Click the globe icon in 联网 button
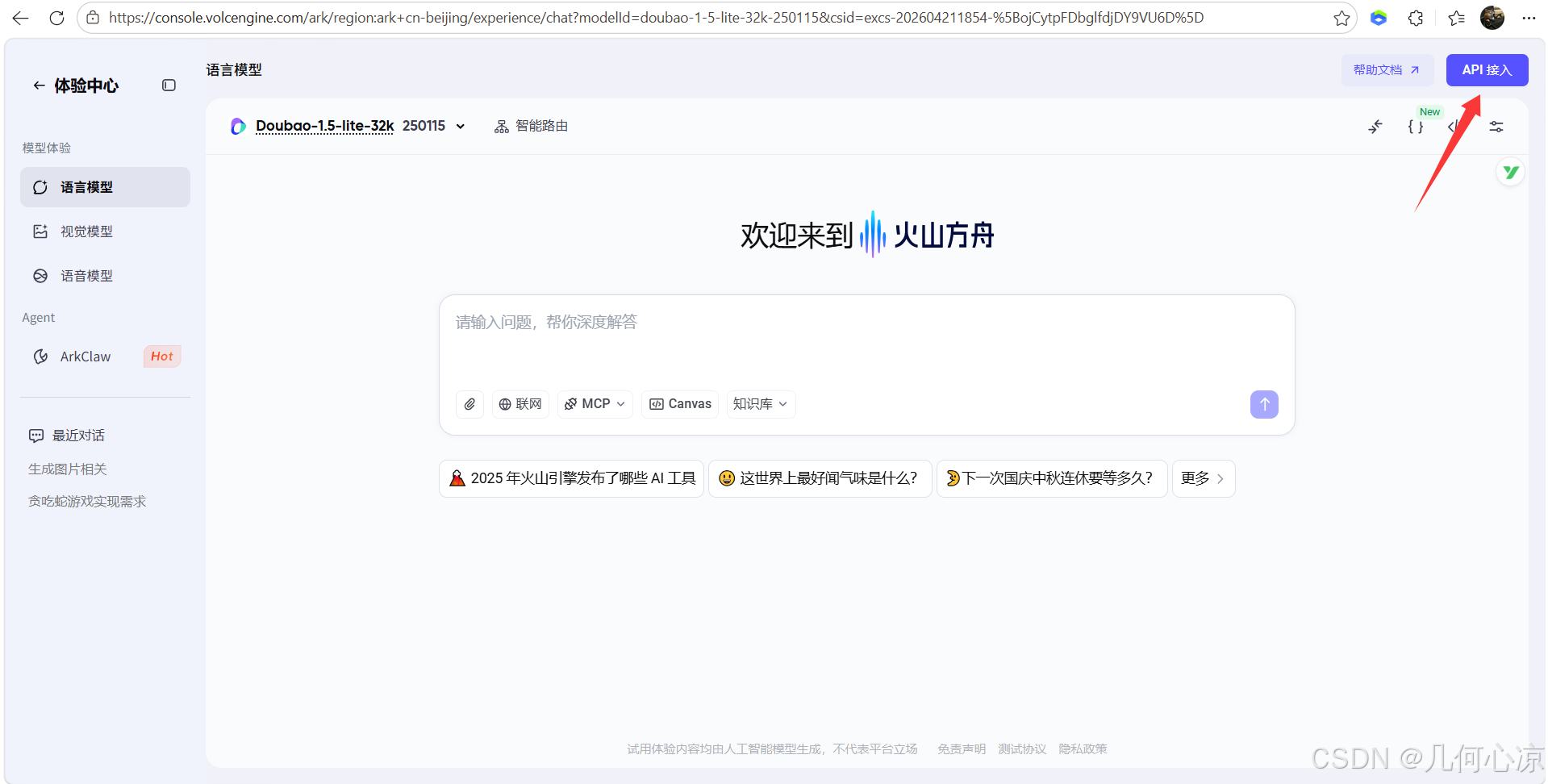The width and height of the screenshot is (1548, 784). (505, 404)
